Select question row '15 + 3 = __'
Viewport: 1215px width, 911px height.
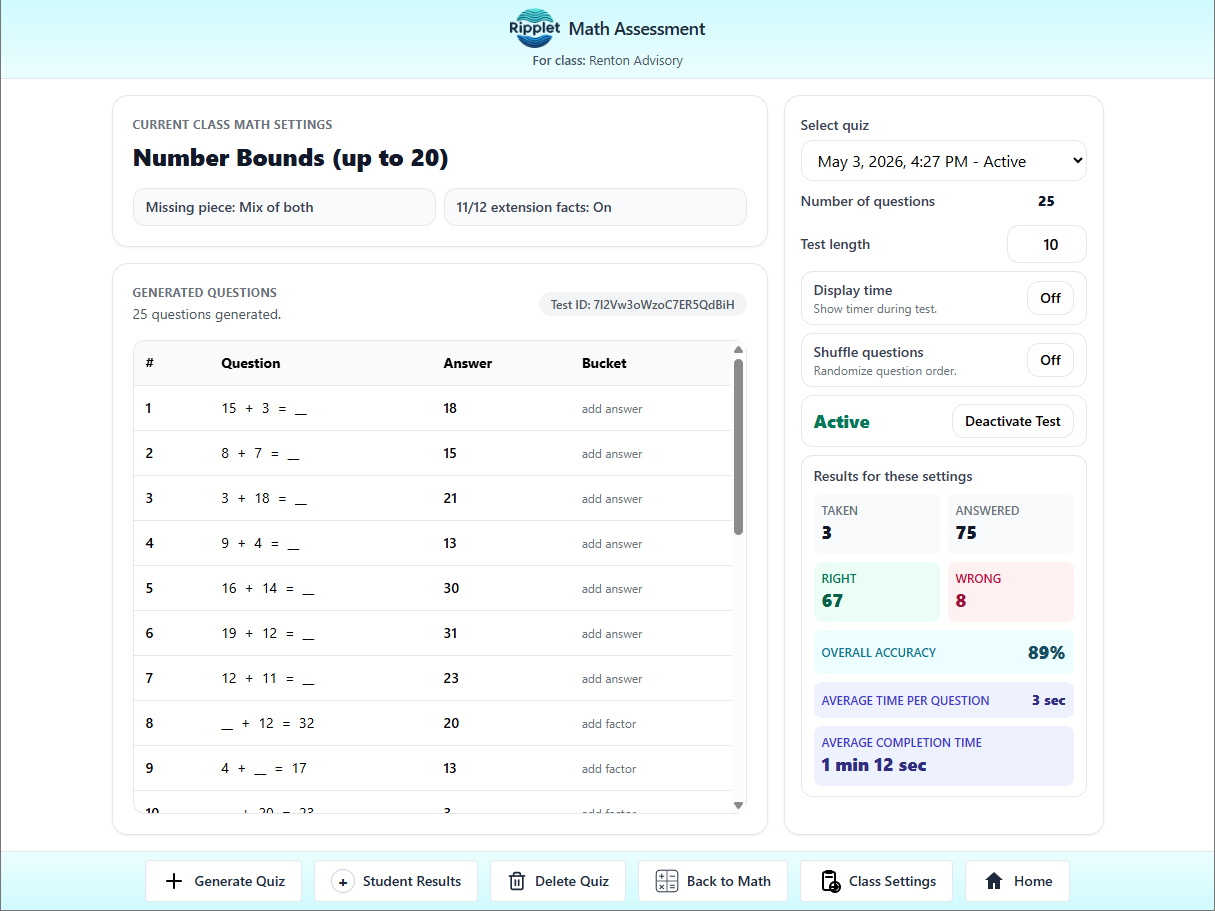pos(432,408)
